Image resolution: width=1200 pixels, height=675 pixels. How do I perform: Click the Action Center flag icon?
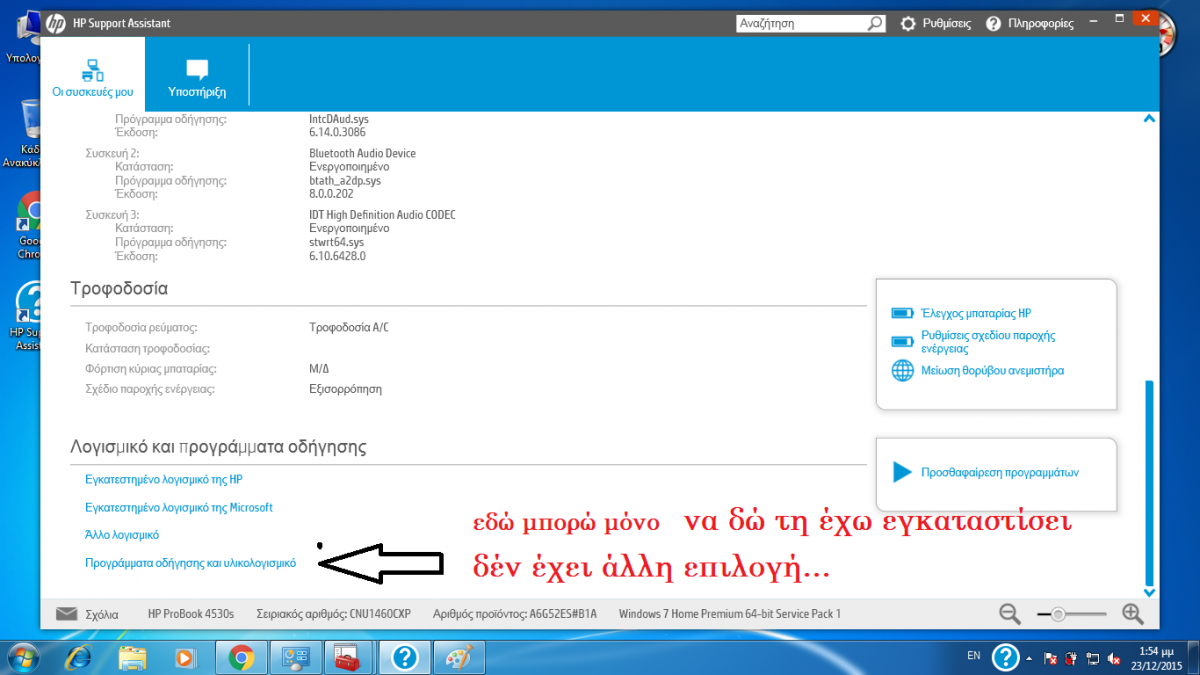pyautogui.click(x=1051, y=658)
